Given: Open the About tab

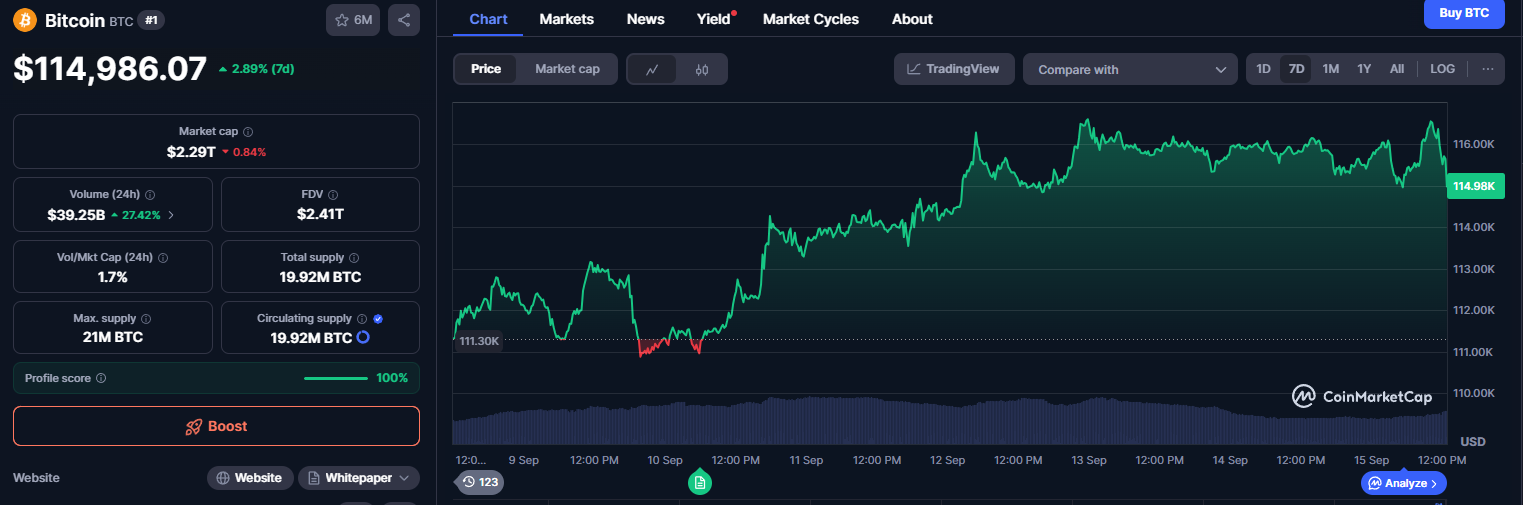Looking at the screenshot, I should [x=912, y=19].
